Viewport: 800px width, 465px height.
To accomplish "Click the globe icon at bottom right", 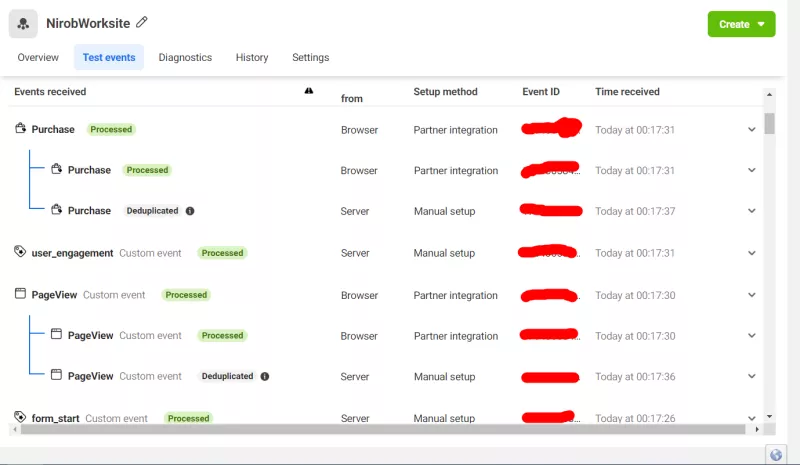I will (776, 455).
